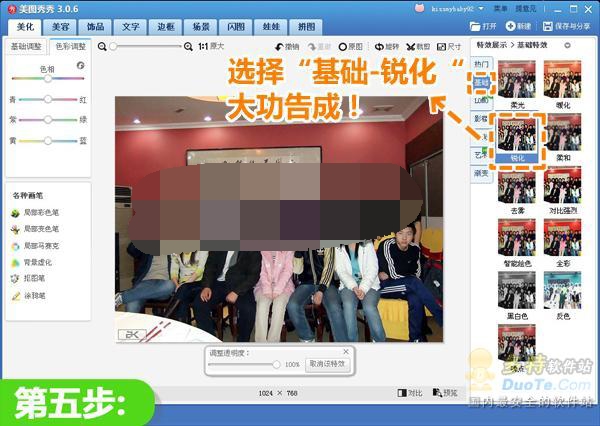Screen dimensions: 600x426
Task: Apply the 柔光 effect thumbnail
Action: (x=517, y=80)
